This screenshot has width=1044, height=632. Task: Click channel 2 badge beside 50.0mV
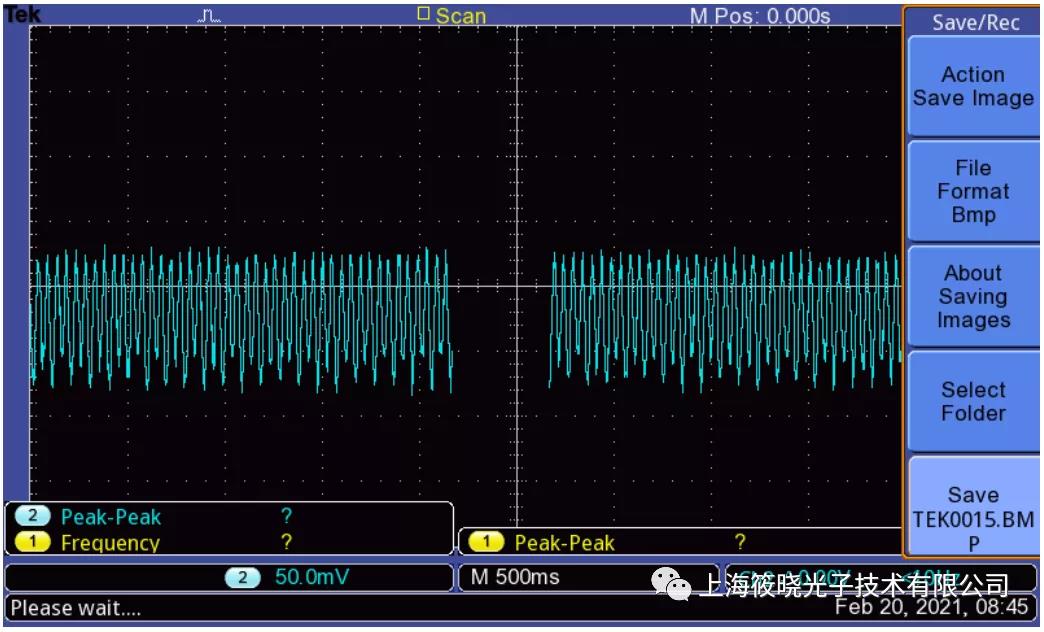pyautogui.click(x=242, y=577)
